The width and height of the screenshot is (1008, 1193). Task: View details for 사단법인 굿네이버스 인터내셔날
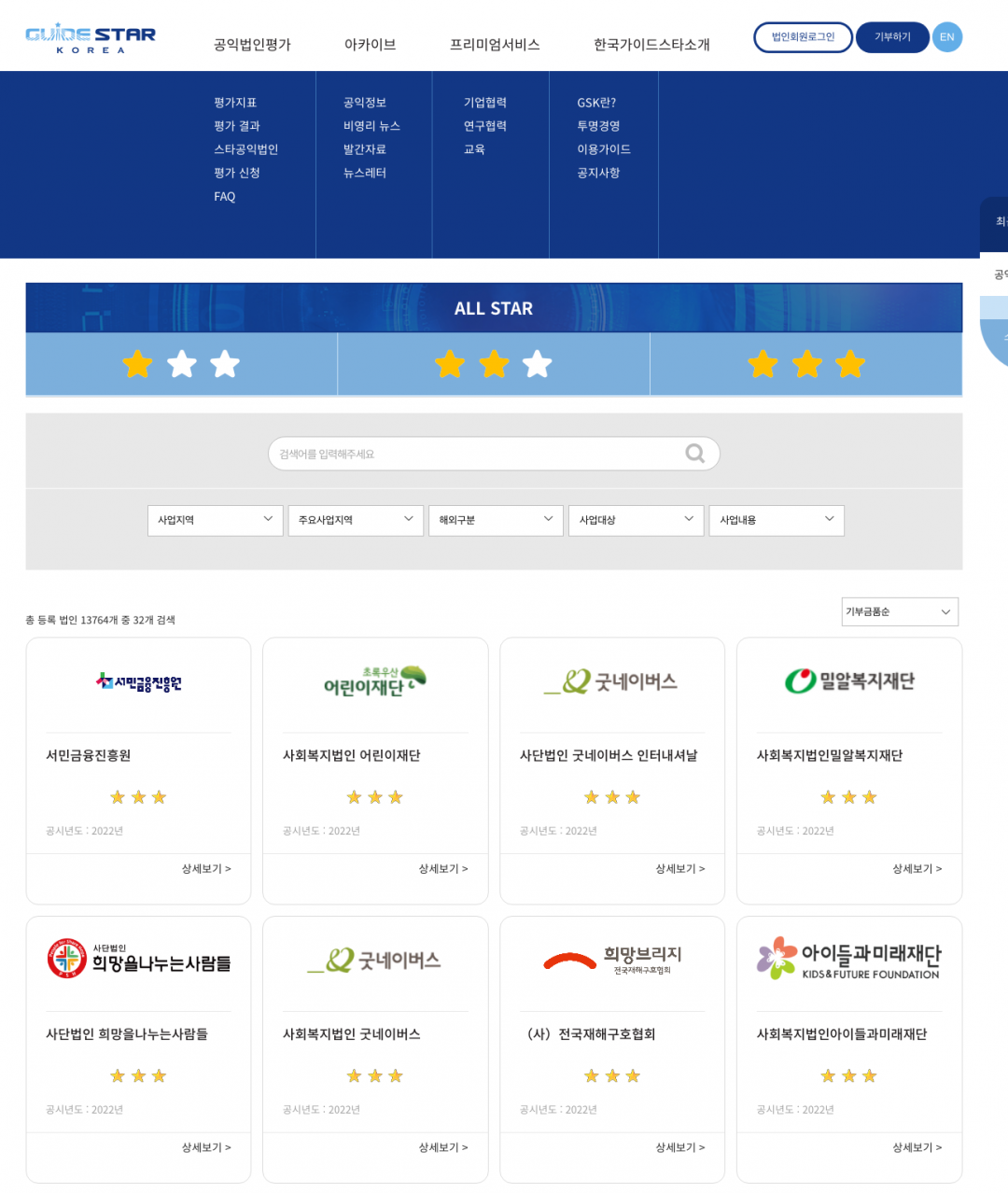[680, 869]
